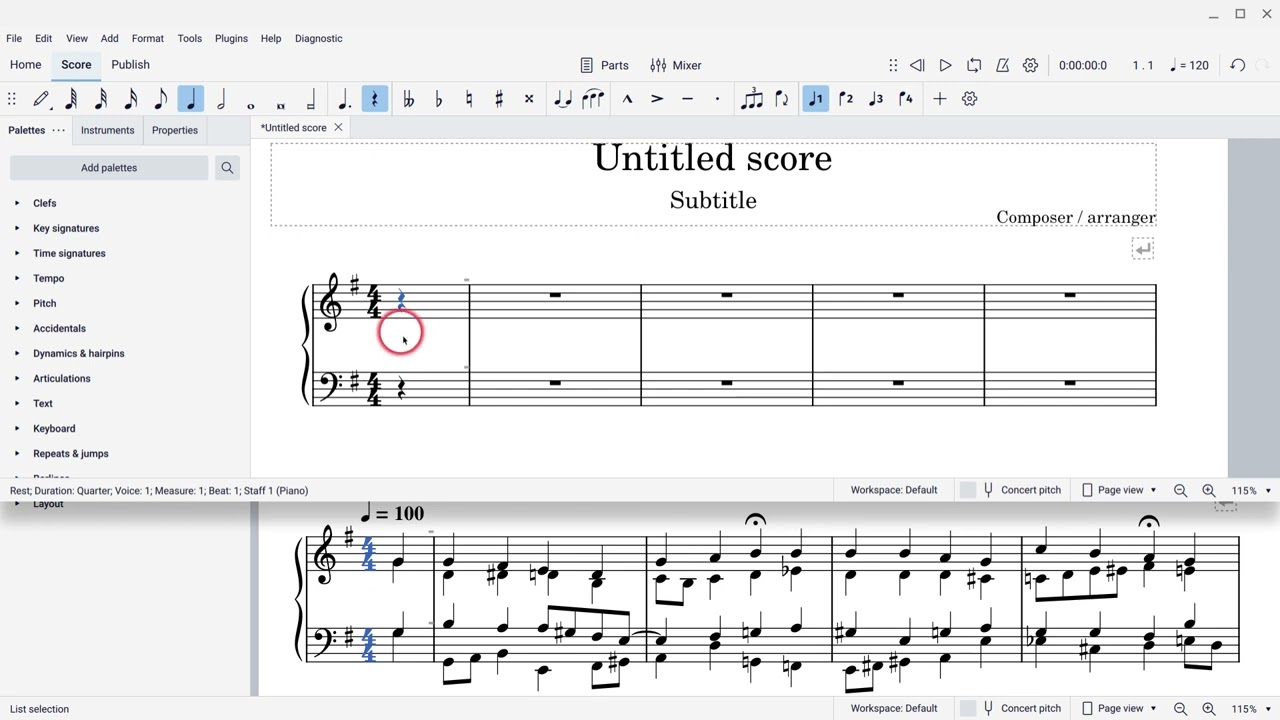The image size is (1280, 720).
Task: Apply double flat accidental
Action: [409, 99]
